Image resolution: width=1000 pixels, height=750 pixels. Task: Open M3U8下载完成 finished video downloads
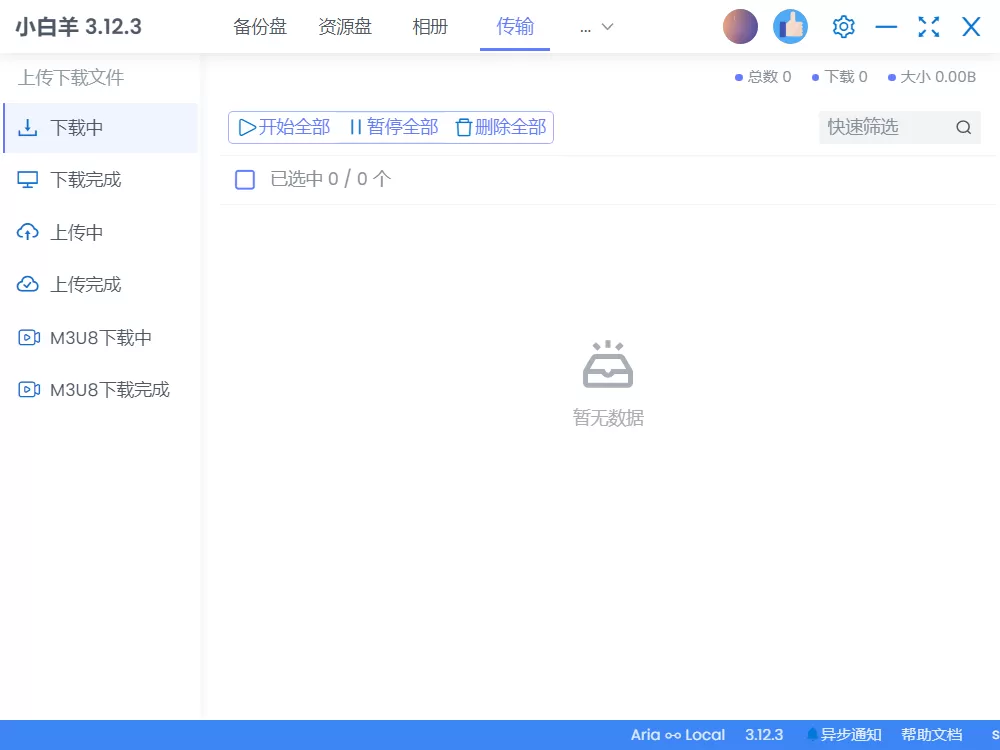click(x=108, y=389)
